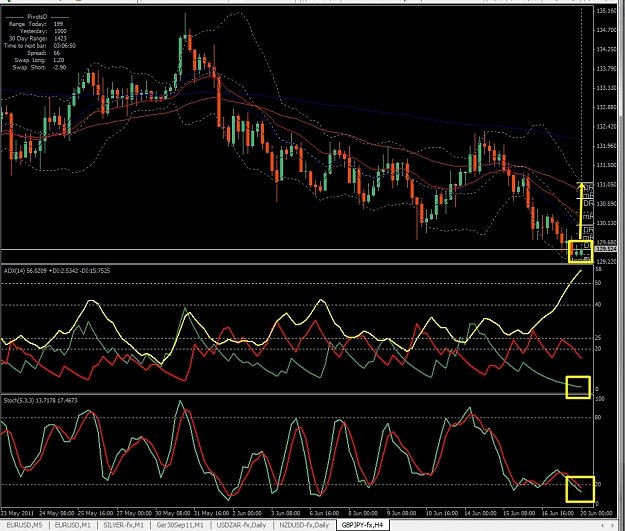Click the 134.700 price axis label

click(606, 30)
